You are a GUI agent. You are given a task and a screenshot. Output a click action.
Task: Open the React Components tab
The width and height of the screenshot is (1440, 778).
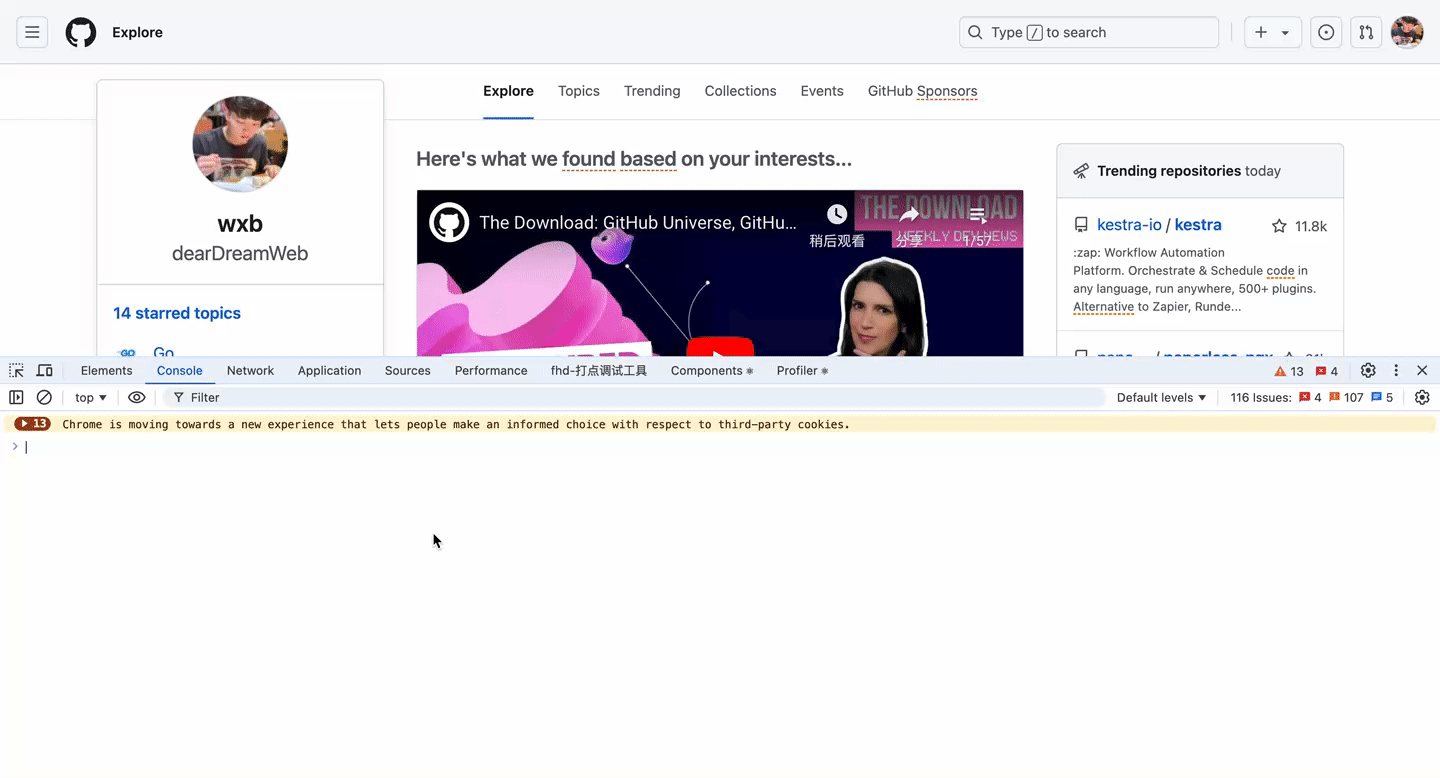tap(711, 370)
